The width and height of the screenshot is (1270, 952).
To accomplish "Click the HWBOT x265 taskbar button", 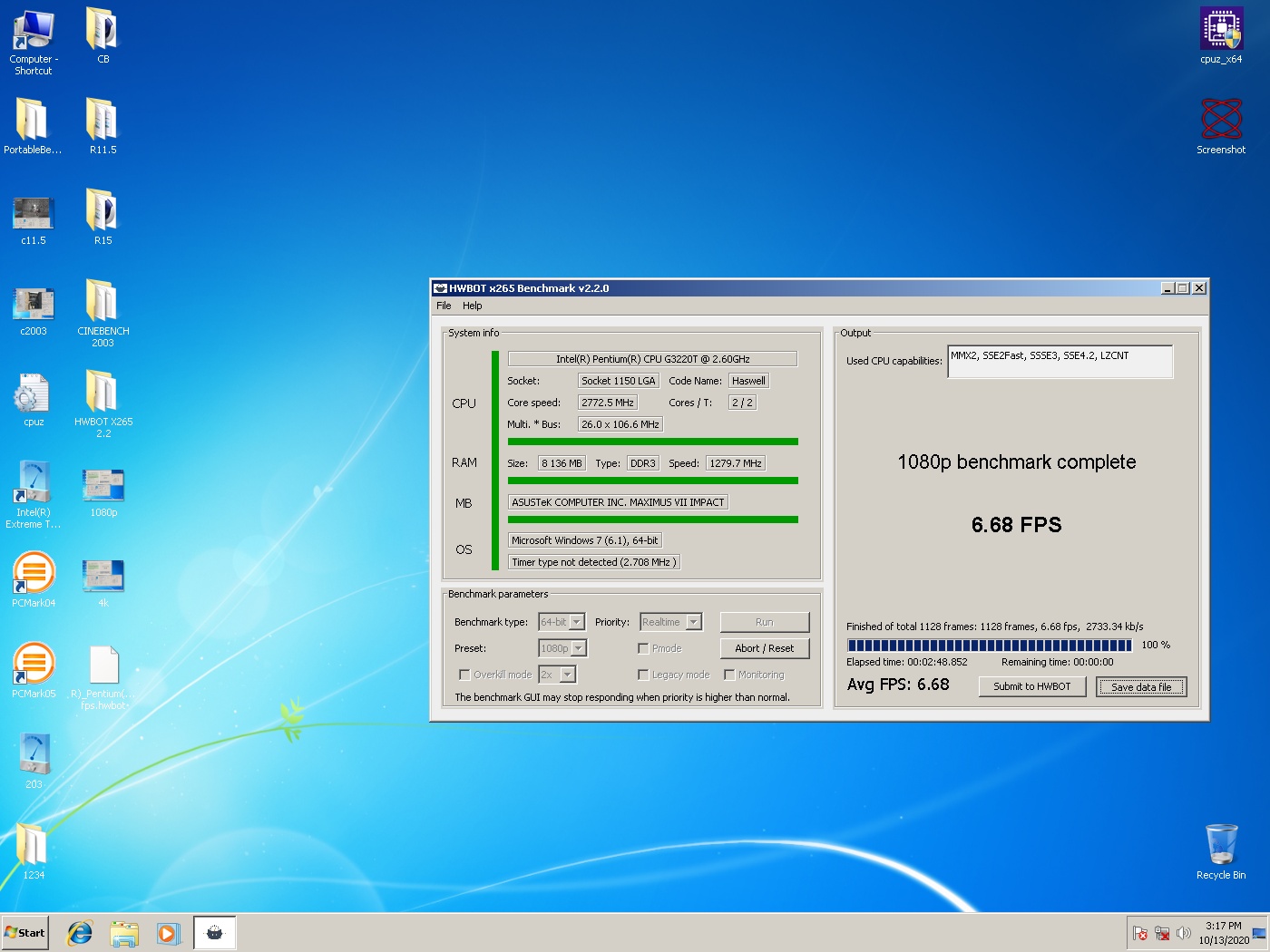I will click(215, 933).
